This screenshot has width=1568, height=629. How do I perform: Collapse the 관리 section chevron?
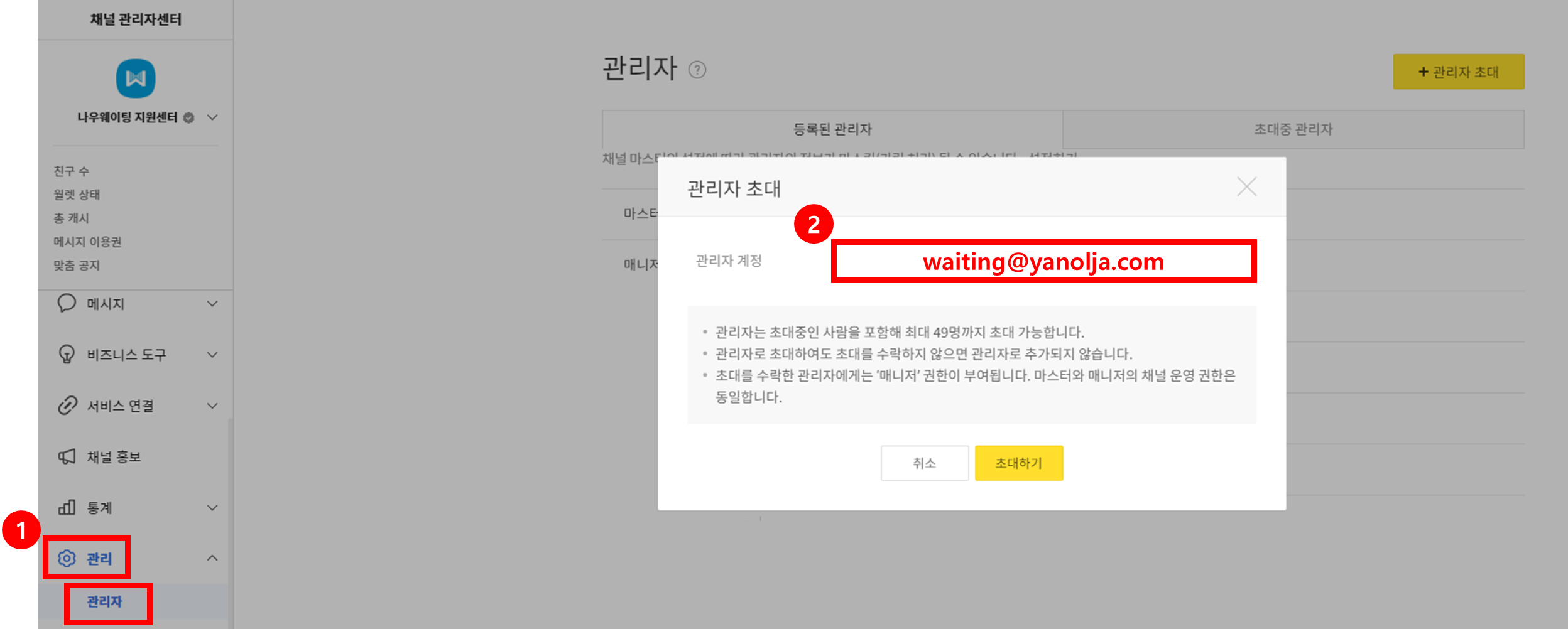[212, 558]
